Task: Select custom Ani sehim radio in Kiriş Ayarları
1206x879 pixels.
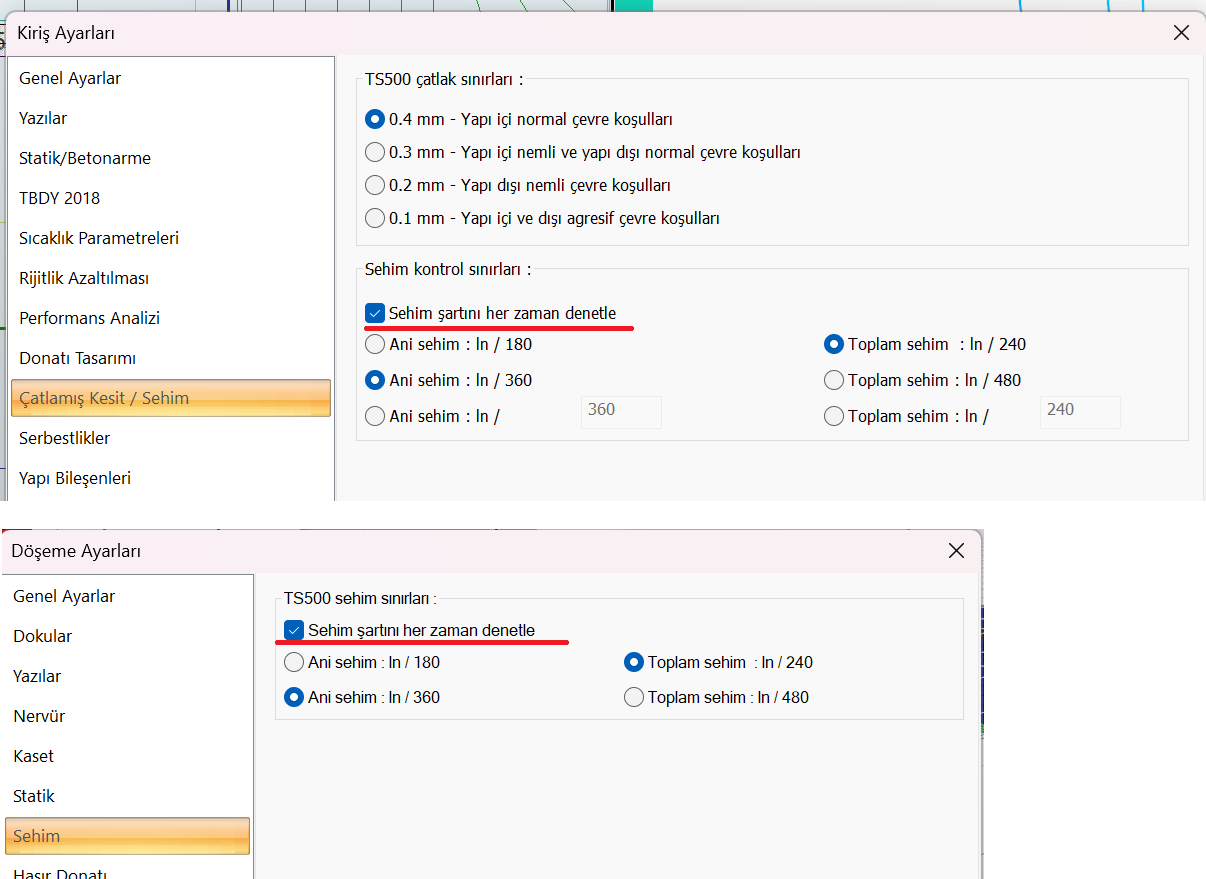Action: [x=375, y=416]
